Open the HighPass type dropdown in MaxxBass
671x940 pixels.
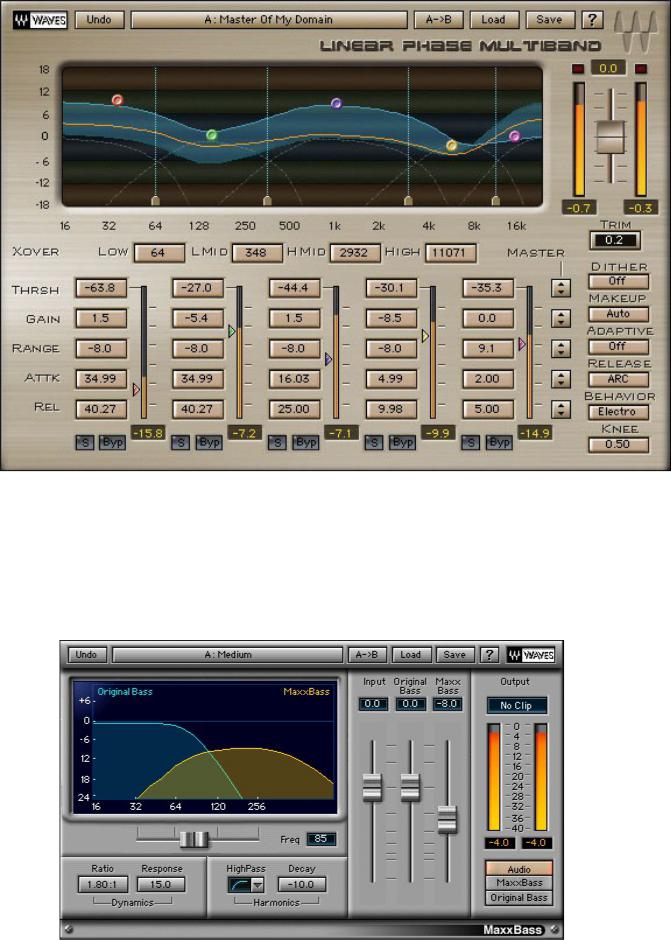(257, 885)
